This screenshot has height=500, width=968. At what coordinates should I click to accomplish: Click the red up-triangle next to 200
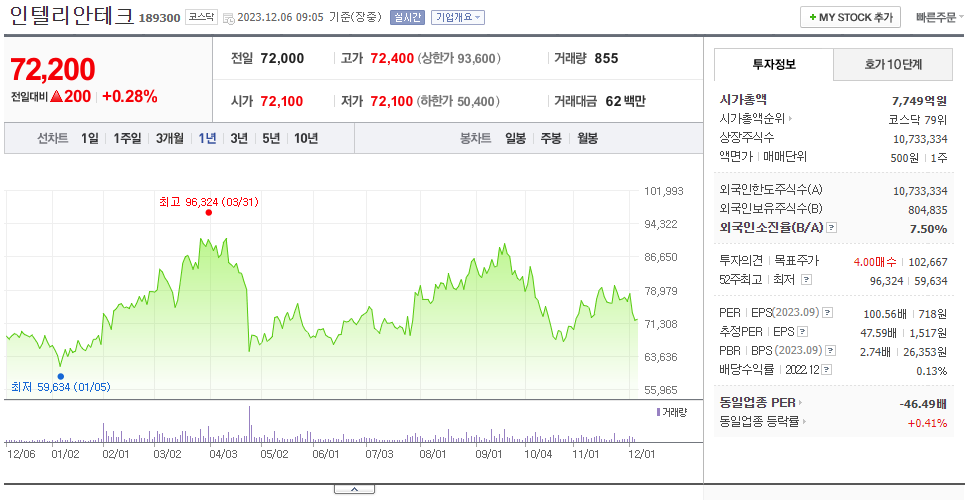[56, 96]
